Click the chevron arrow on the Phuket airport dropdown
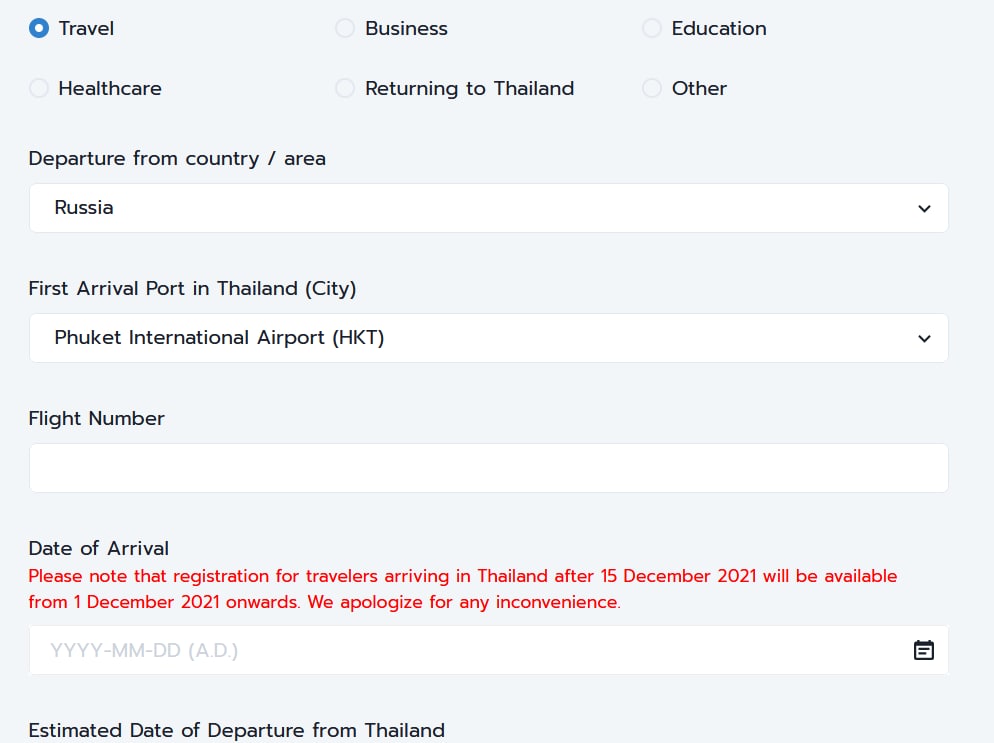This screenshot has width=994, height=743. (924, 339)
